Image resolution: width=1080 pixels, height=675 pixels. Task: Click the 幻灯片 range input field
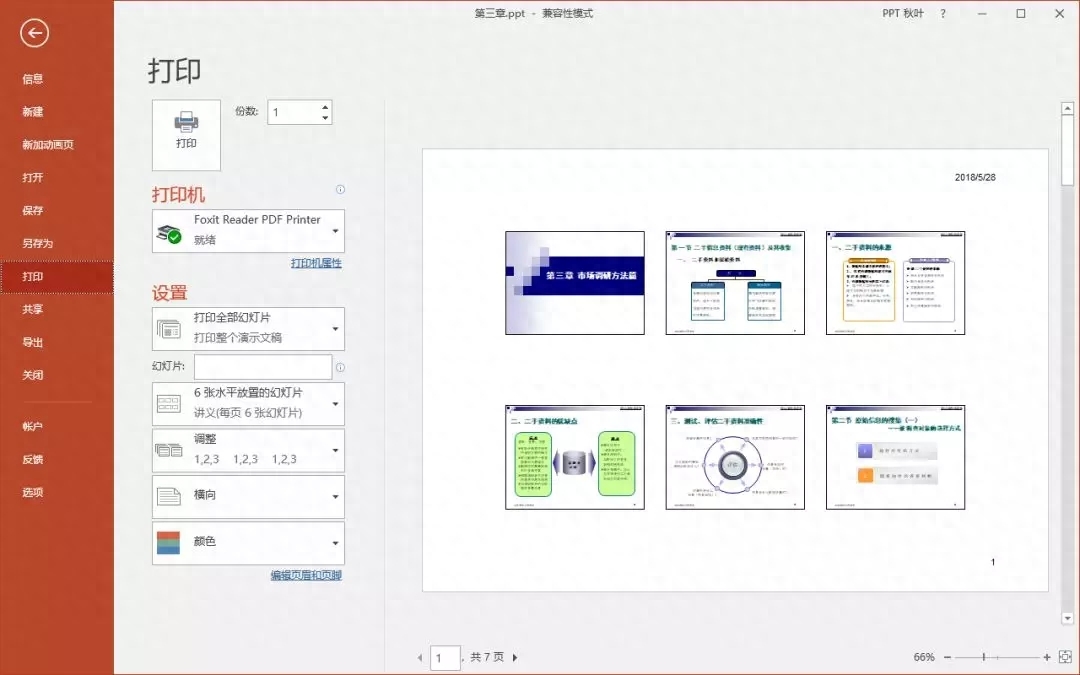click(x=263, y=367)
